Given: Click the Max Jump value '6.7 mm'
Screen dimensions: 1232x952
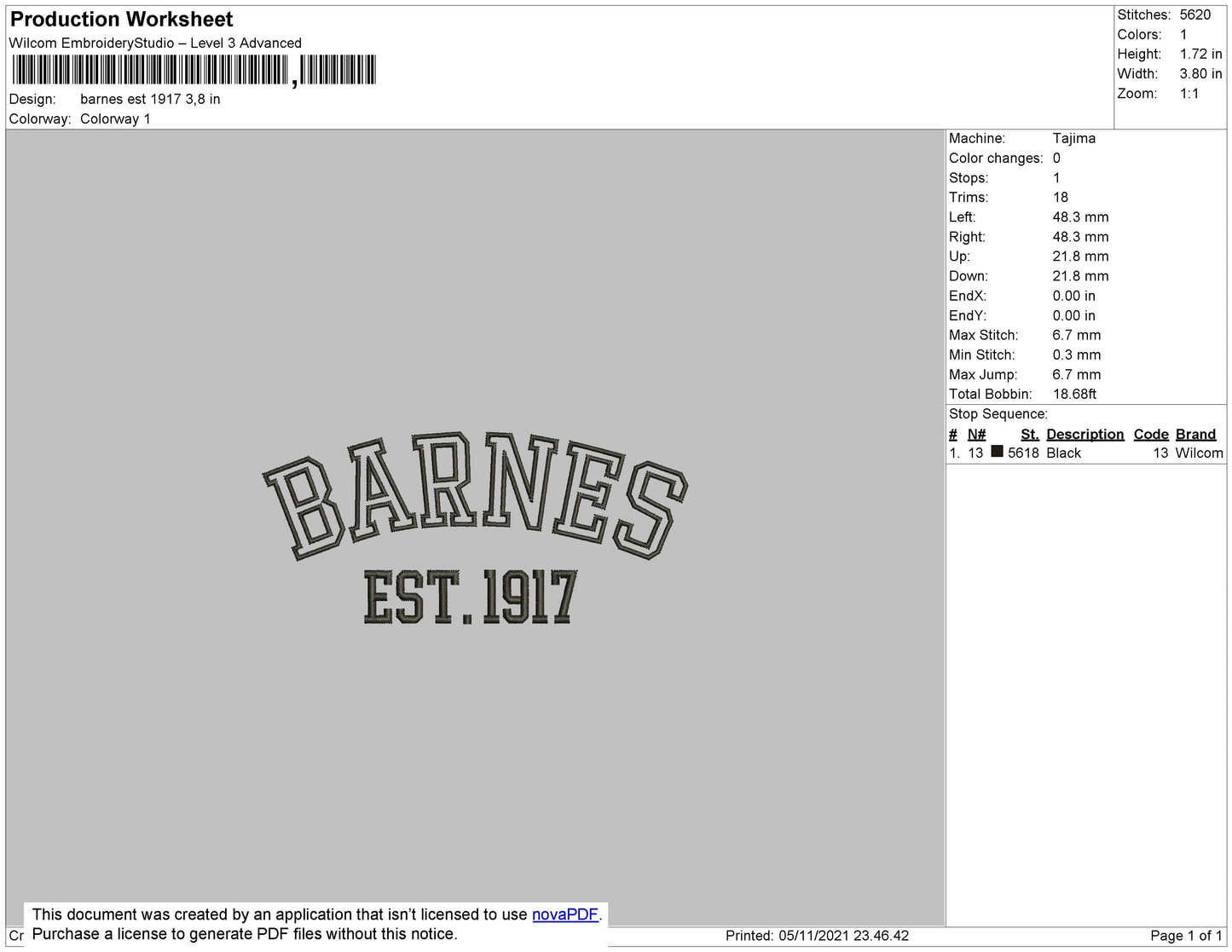Looking at the screenshot, I should pyautogui.click(x=1077, y=374).
